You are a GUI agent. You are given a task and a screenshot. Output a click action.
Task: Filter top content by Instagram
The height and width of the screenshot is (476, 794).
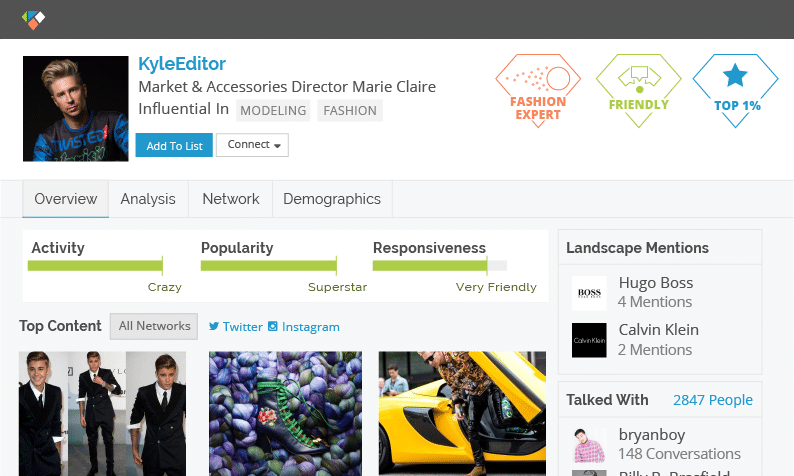pyautogui.click(x=310, y=326)
